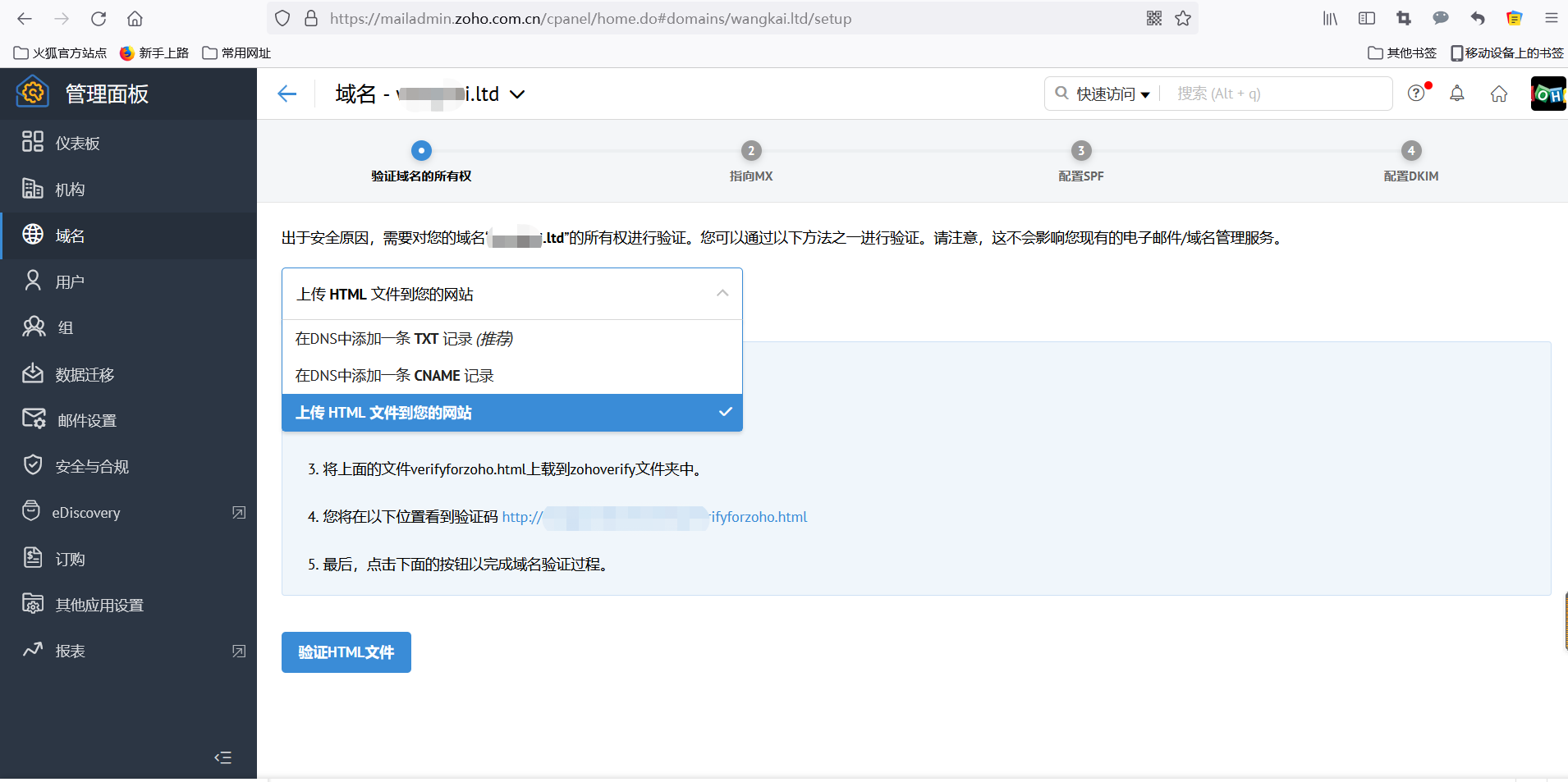Click the 验证HTML文件 button

346,652
